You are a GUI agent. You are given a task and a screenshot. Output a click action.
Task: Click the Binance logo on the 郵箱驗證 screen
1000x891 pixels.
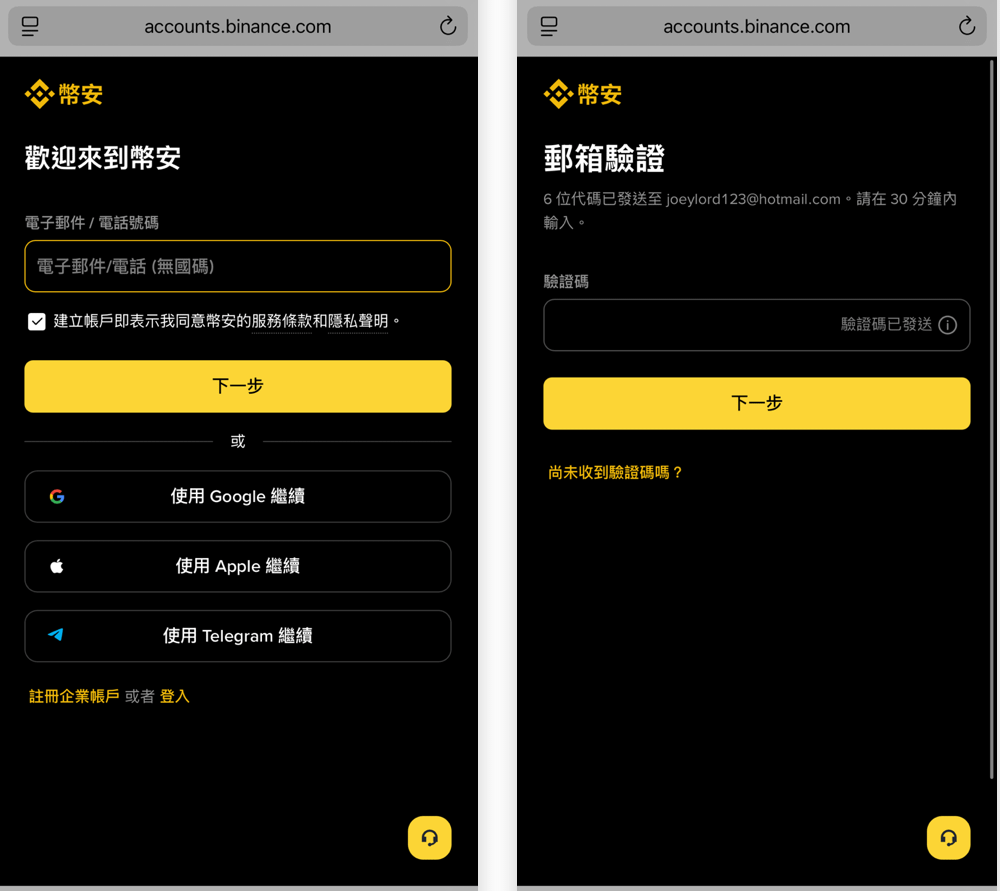click(x=583, y=94)
